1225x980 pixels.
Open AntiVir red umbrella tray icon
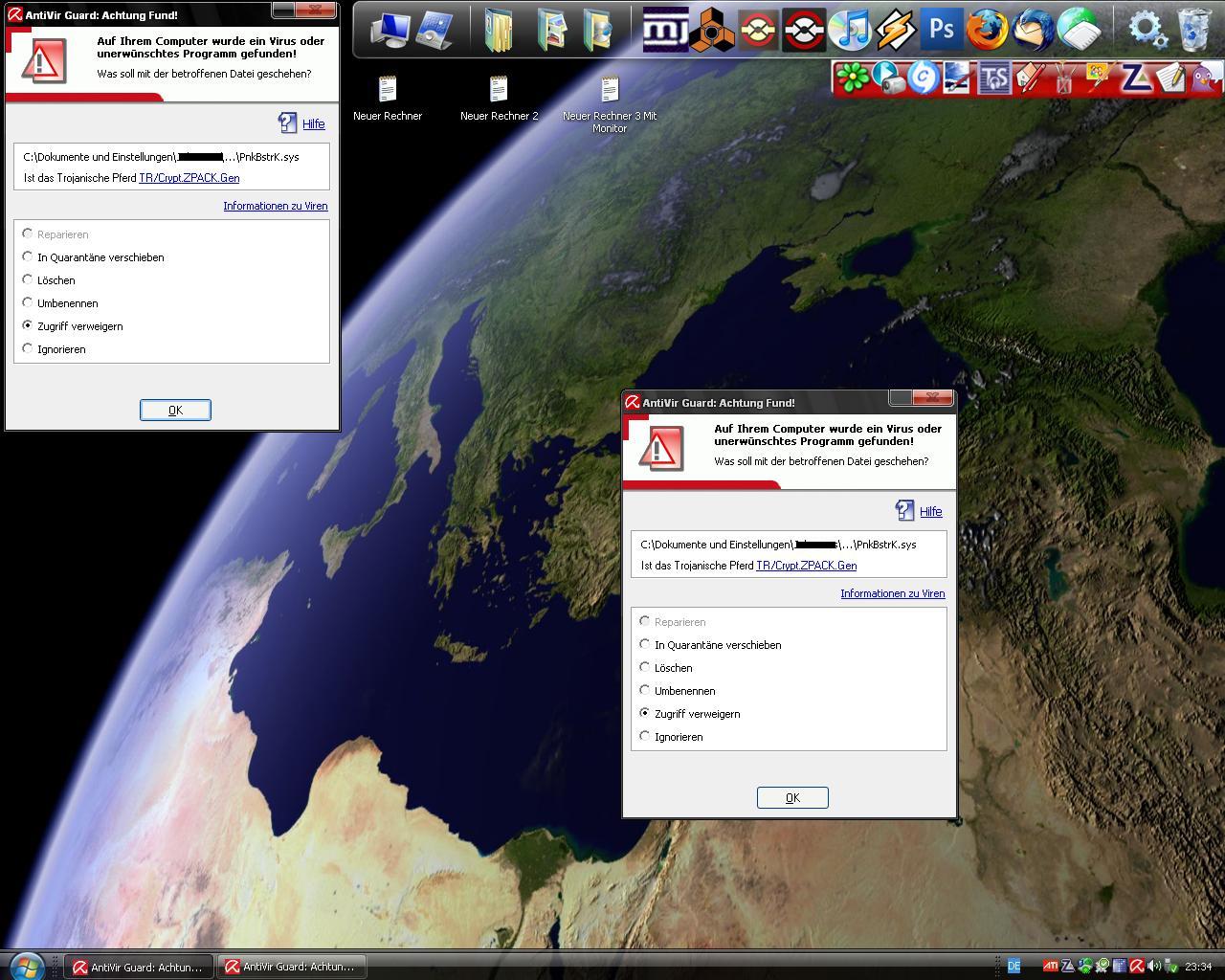pyautogui.click(x=1137, y=967)
